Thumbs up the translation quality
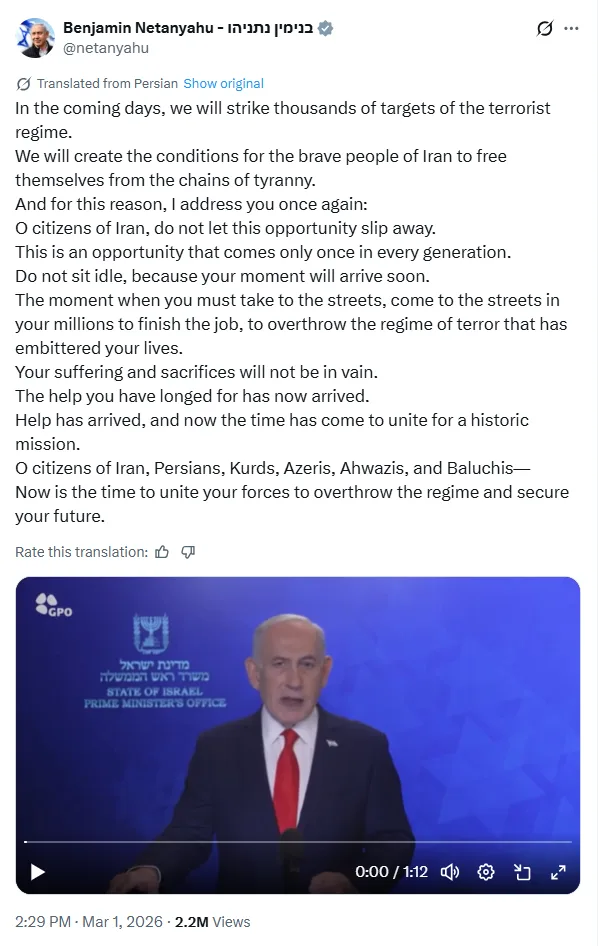Viewport: 598px width, 946px height. (x=161, y=551)
